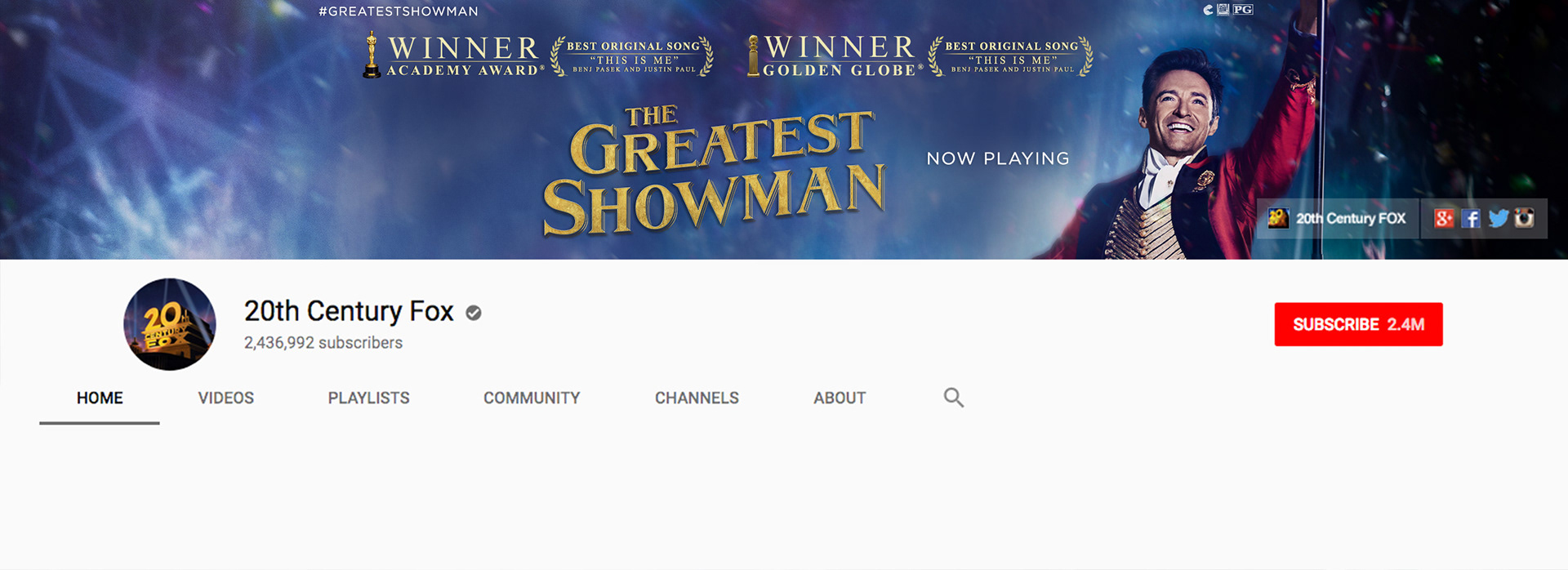Click the NOW PLAYING text in the banner
The image size is (1568, 570).
(x=998, y=158)
